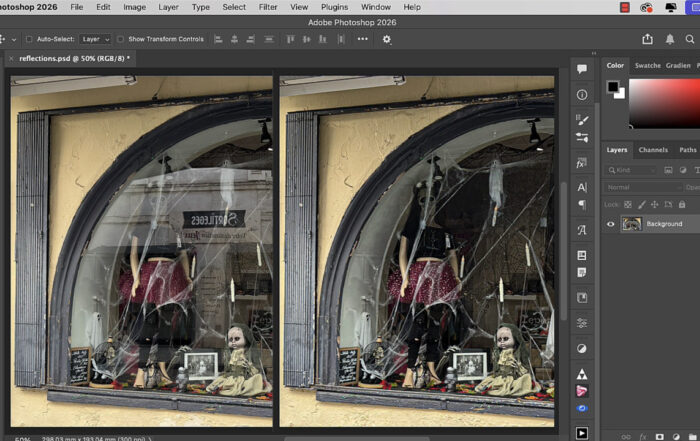Screen dimensions: 700x441
Task: Enable the Auto-Select checkbox
Action: pyautogui.click(x=29, y=39)
